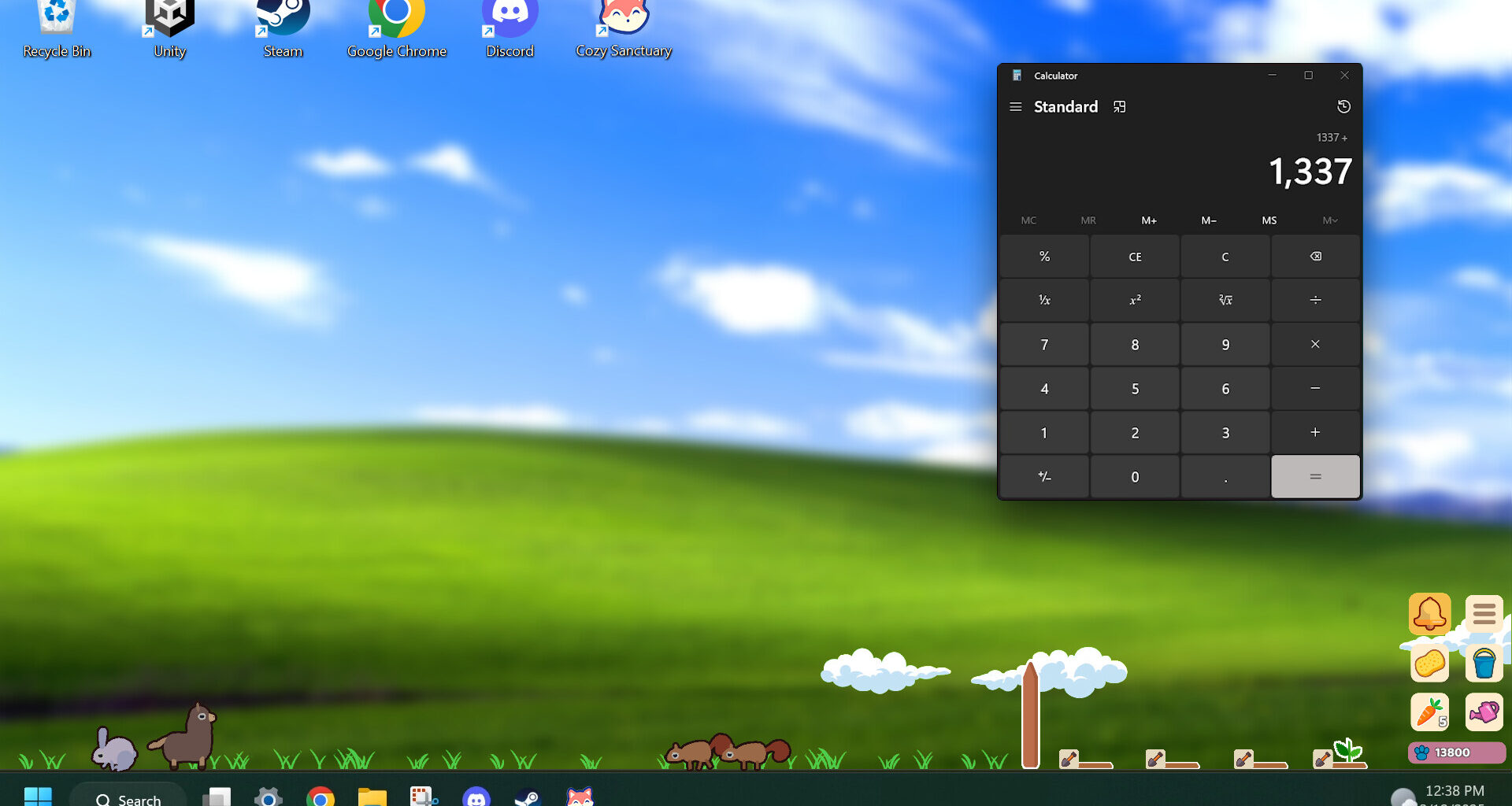
Task: Click the percent key in Calculator
Action: [1044, 257]
